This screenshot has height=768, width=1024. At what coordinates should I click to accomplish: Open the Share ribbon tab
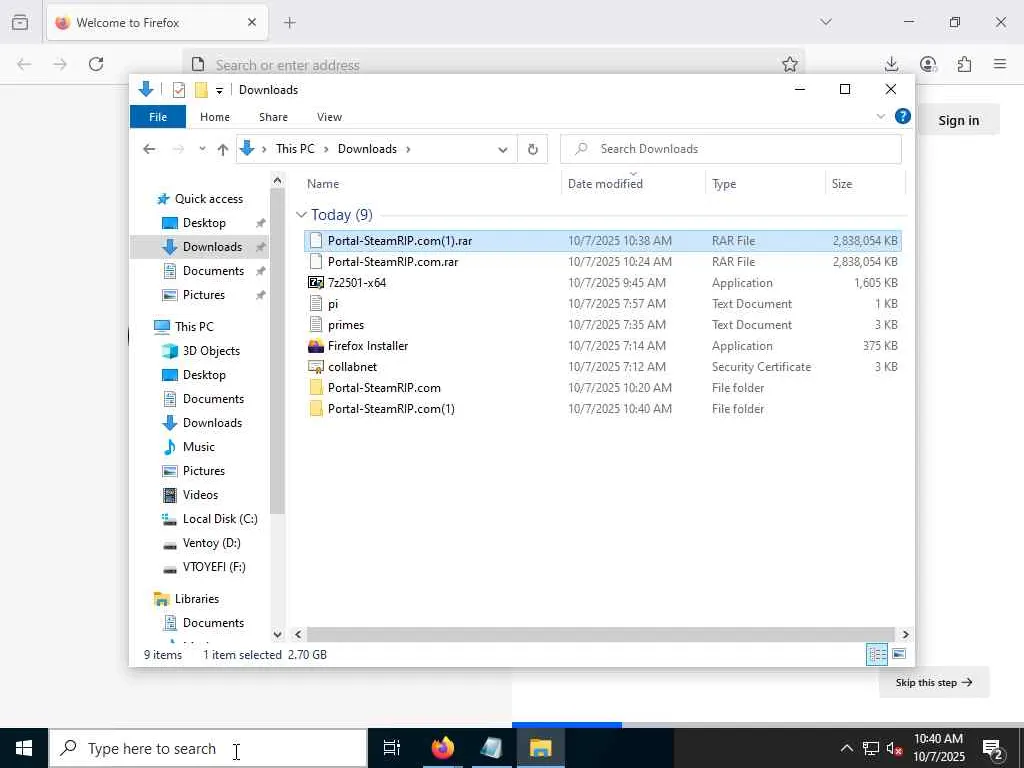pos(273,117)
